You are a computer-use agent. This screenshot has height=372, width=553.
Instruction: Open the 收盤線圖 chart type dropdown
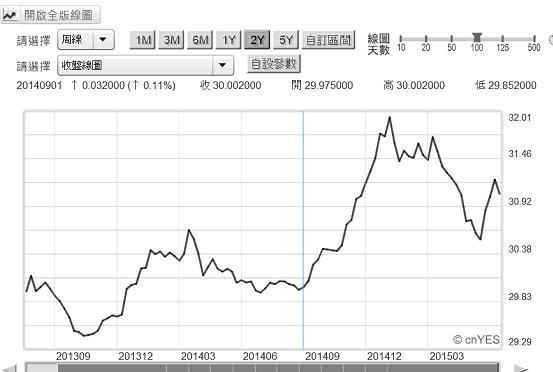222,65
